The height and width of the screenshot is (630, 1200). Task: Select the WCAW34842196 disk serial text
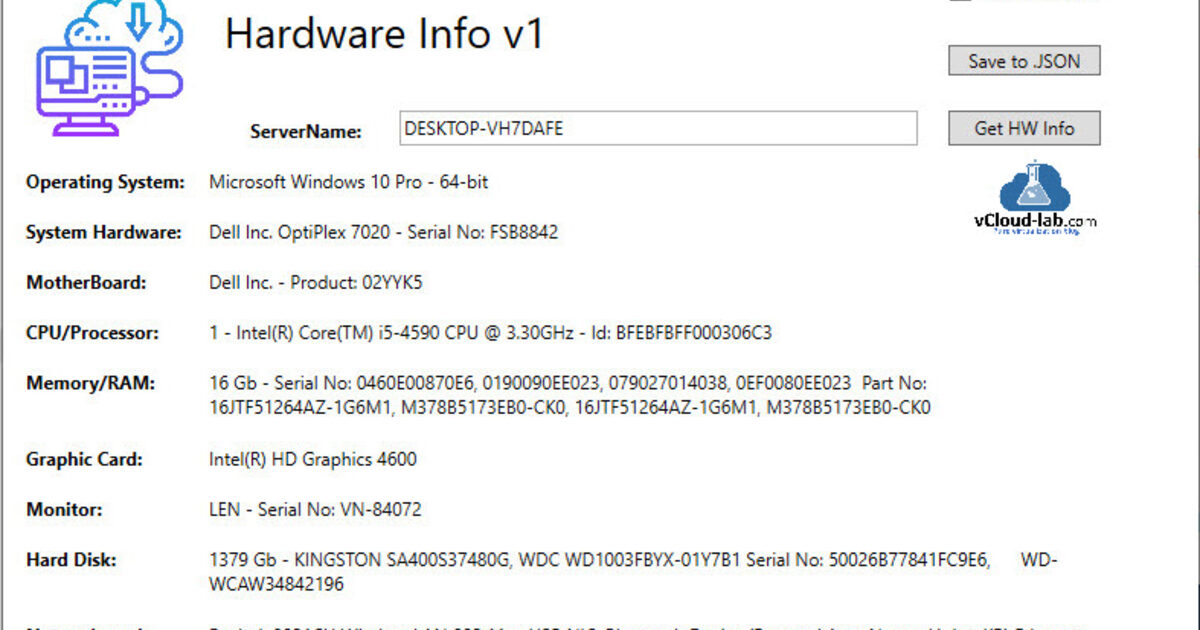[x=277, y=583]
